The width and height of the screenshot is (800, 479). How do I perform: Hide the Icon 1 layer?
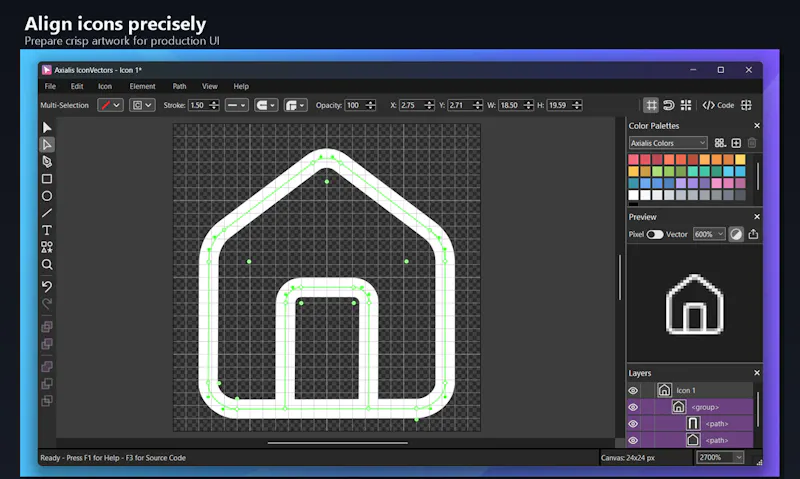(x=633, y=391)
